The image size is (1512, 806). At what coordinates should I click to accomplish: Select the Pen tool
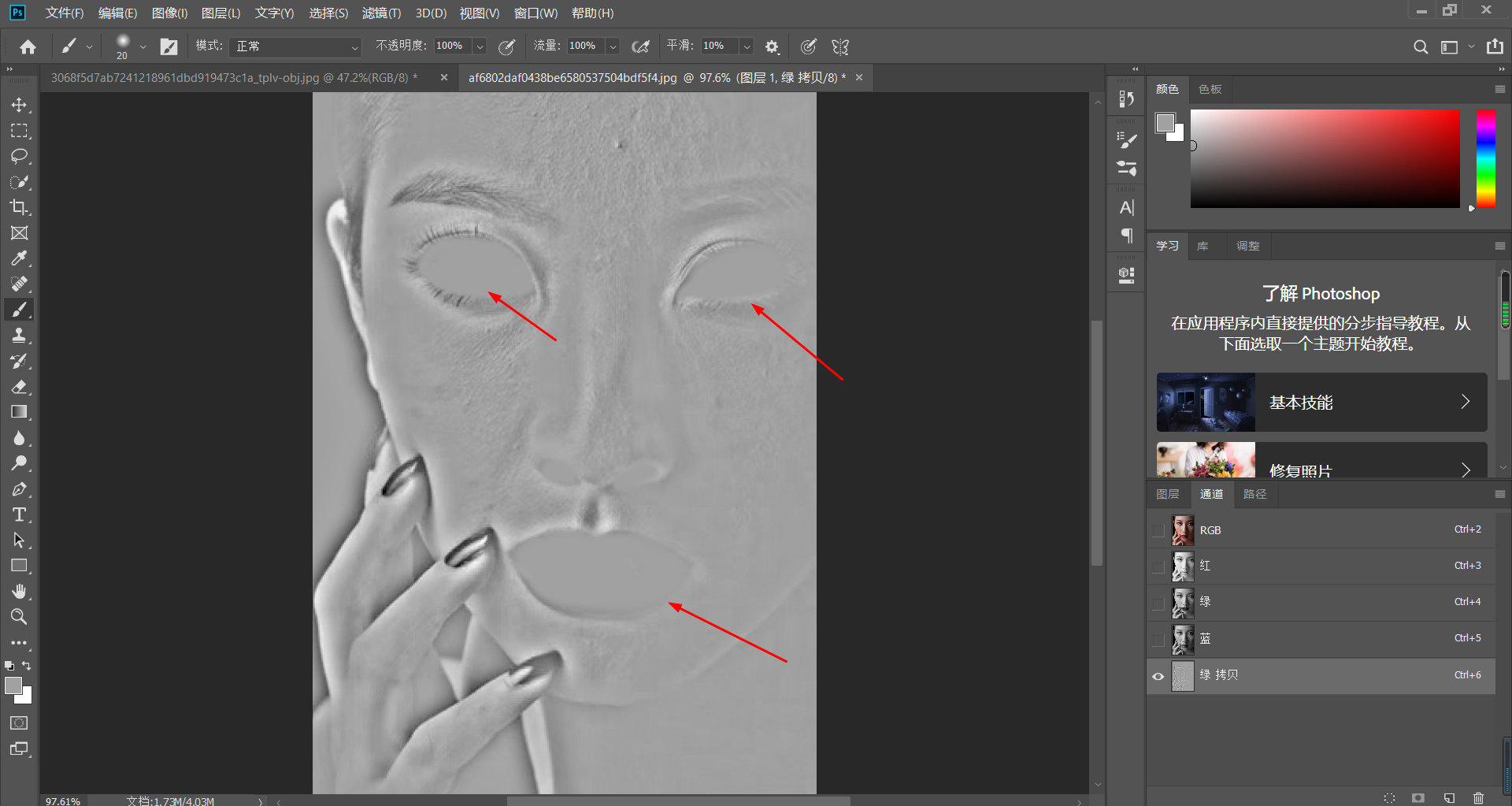[x=19, y=489]
